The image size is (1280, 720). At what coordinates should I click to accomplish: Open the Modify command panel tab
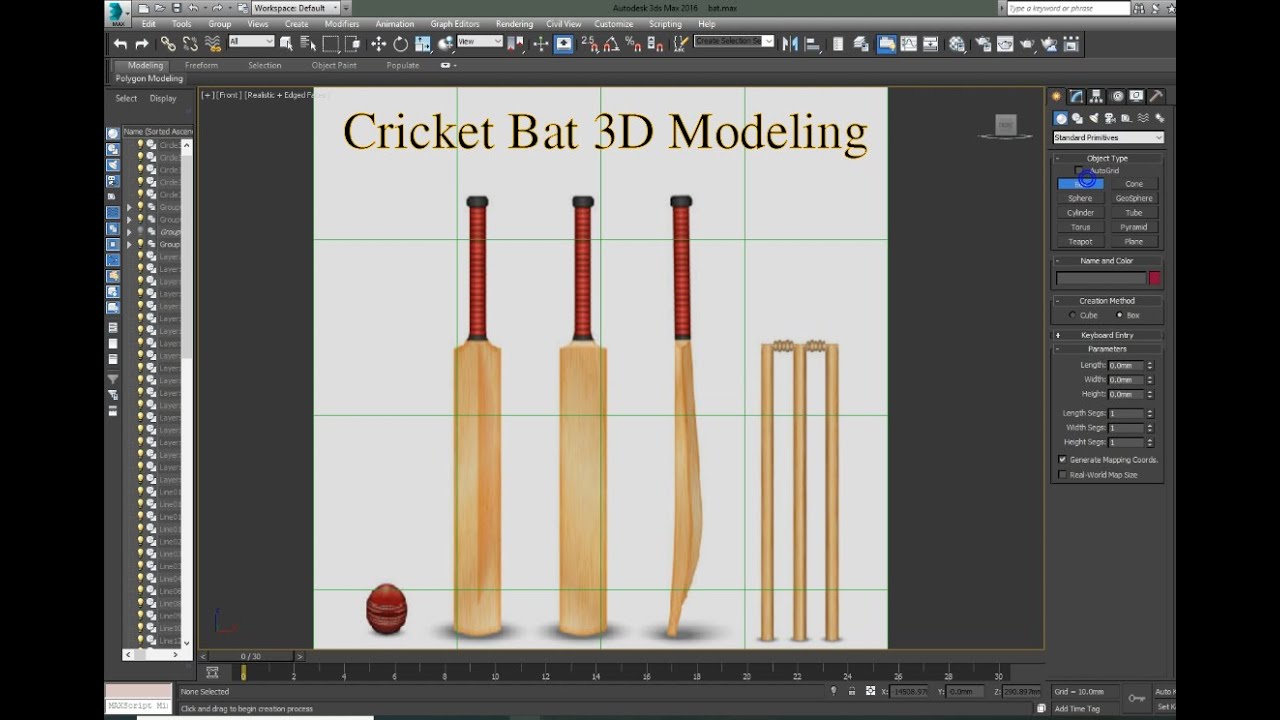[x=1076, y=96]
